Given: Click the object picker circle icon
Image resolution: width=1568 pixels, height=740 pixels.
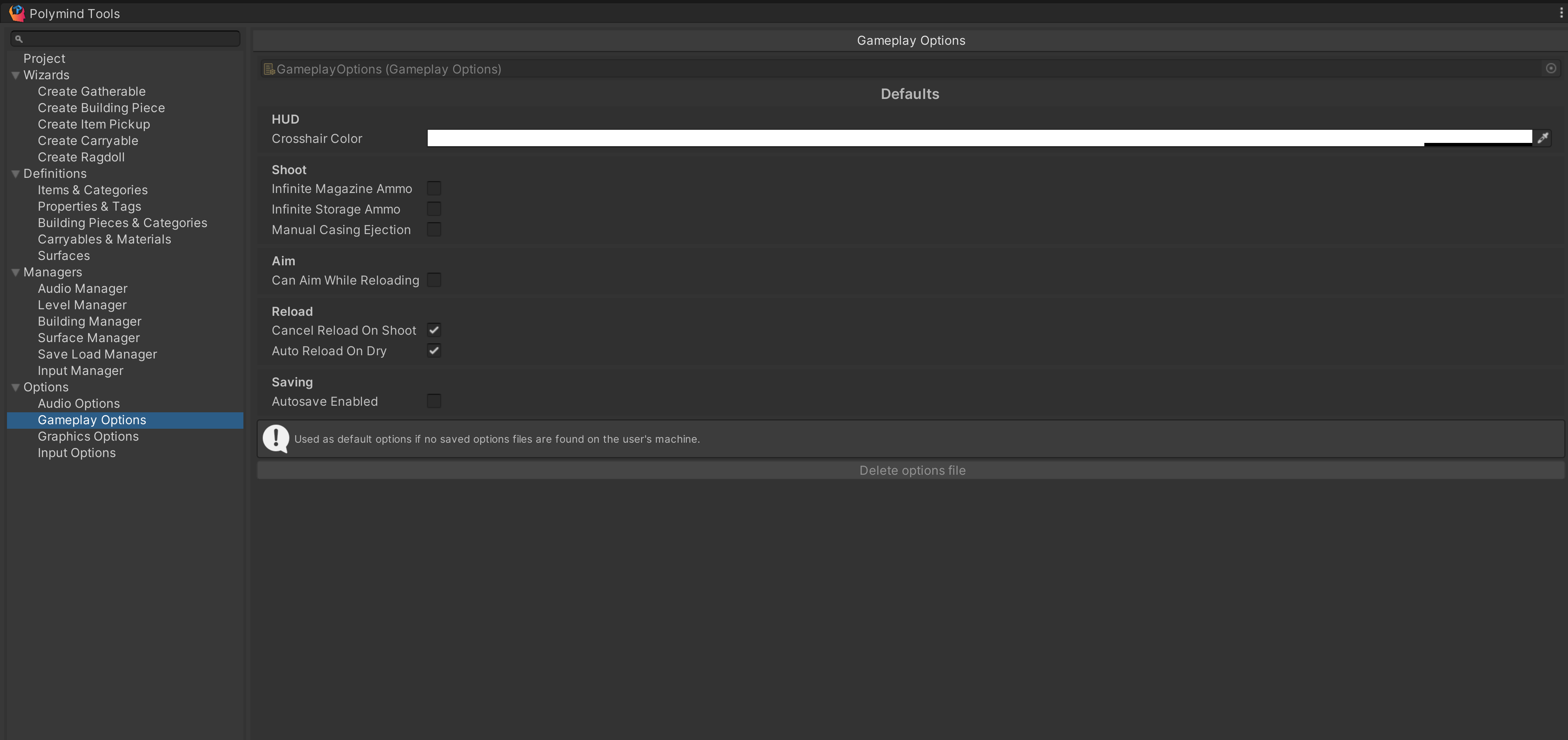Looking at the screenshot, I should (1550, 69).
